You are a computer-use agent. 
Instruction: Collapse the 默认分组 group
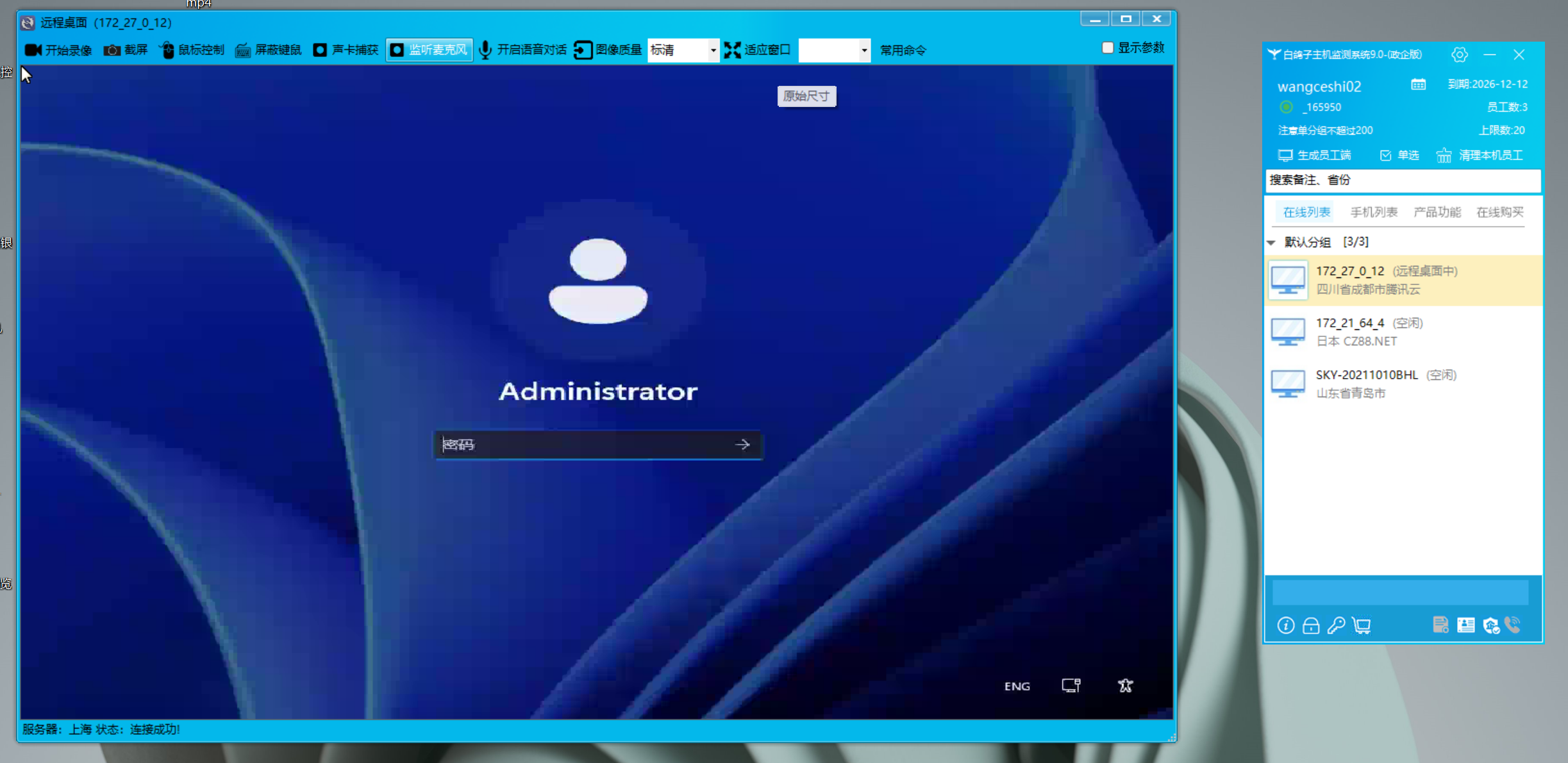point(1271,242)
